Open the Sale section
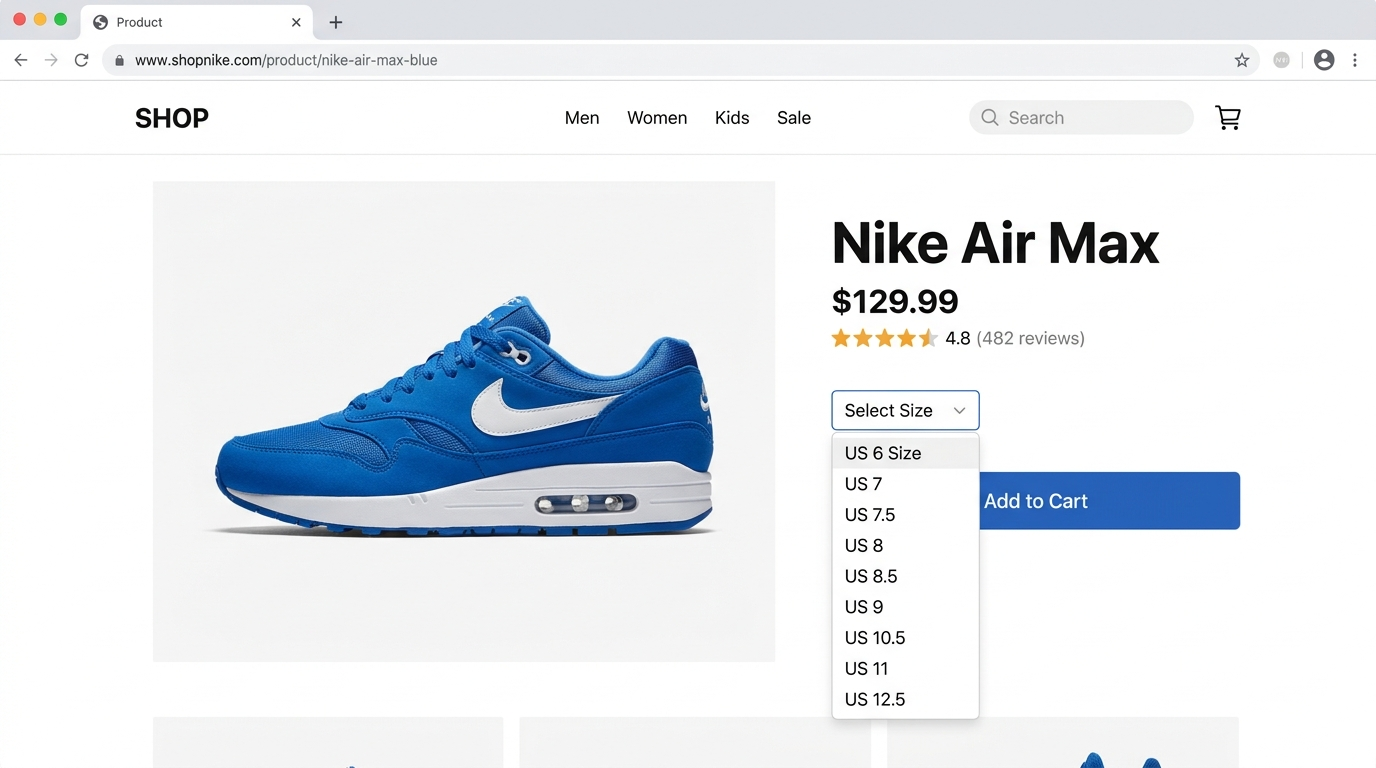This screenshot has width=1376, height=768. click(794, 118)
